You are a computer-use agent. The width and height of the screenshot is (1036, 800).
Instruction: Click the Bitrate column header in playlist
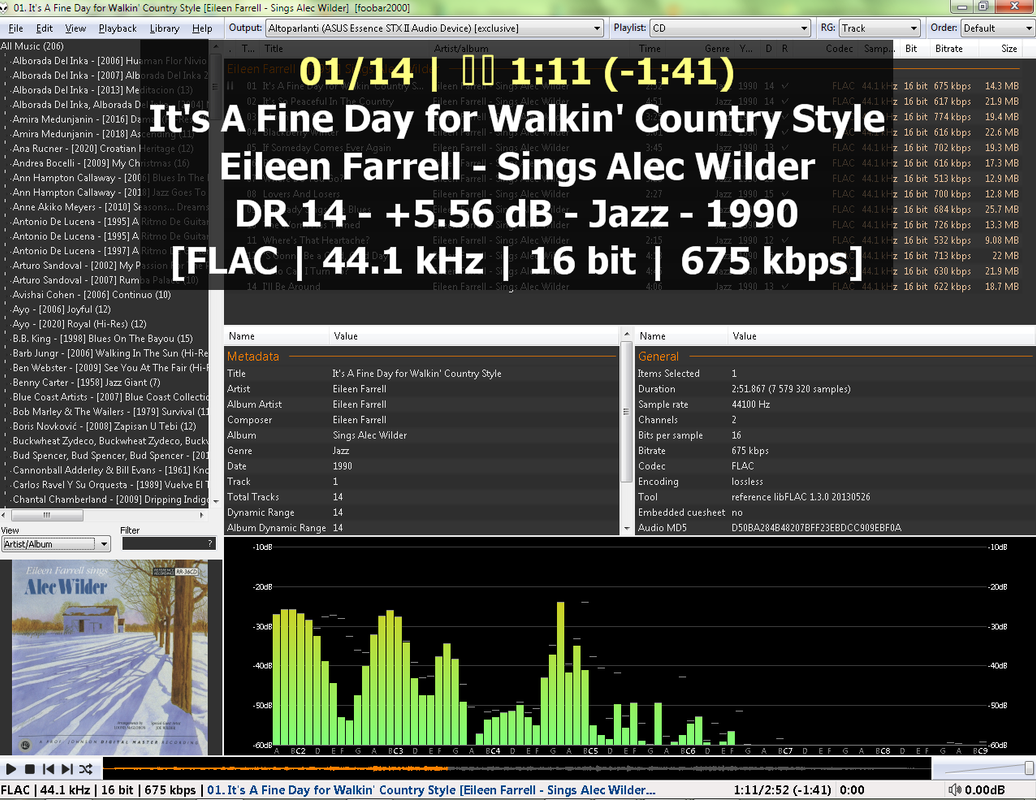[949, 49]
